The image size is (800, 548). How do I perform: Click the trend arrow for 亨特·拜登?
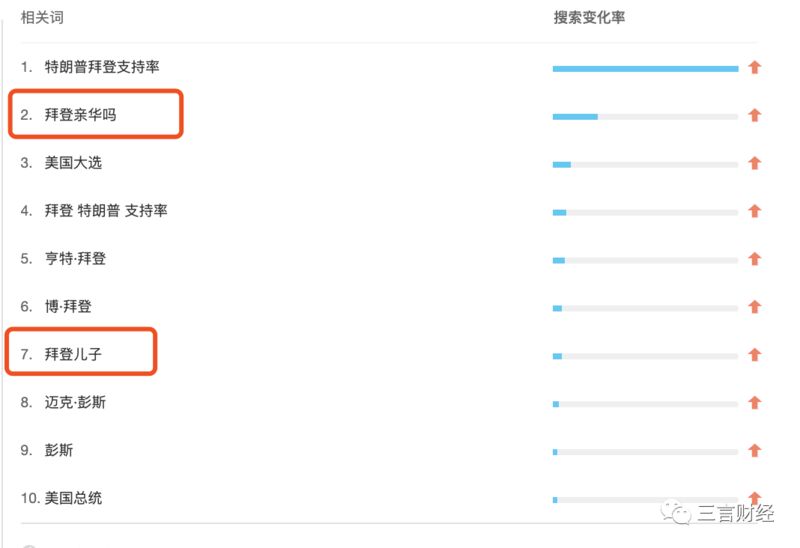pyautogui.click(x=755, y=259)
